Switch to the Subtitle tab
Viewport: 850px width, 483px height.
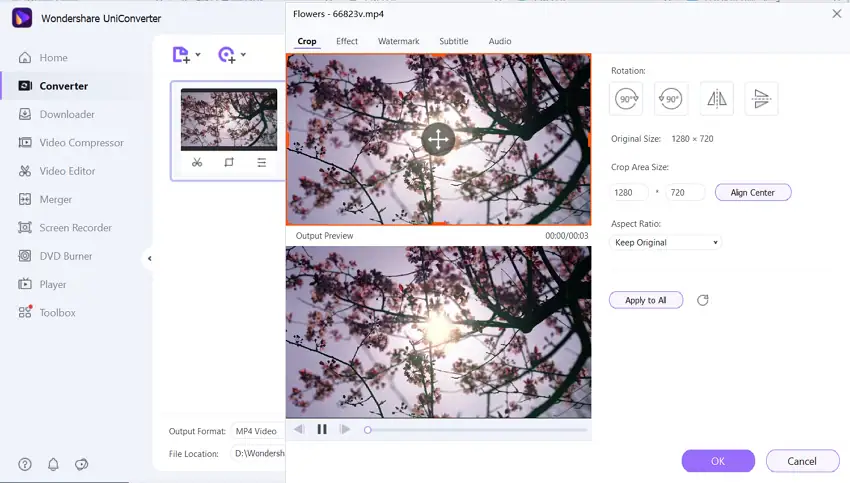pos(454,41)
